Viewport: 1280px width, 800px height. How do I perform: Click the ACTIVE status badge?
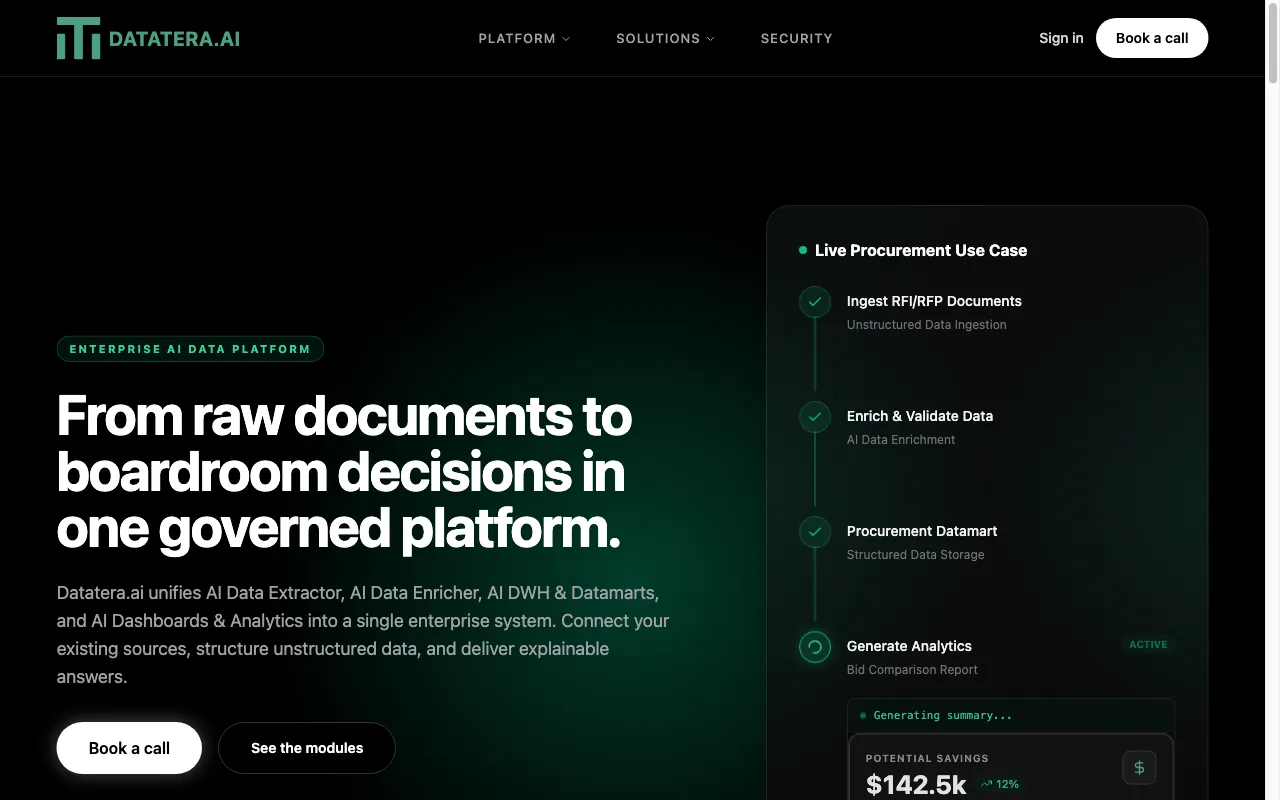[x=1148, y=645]
